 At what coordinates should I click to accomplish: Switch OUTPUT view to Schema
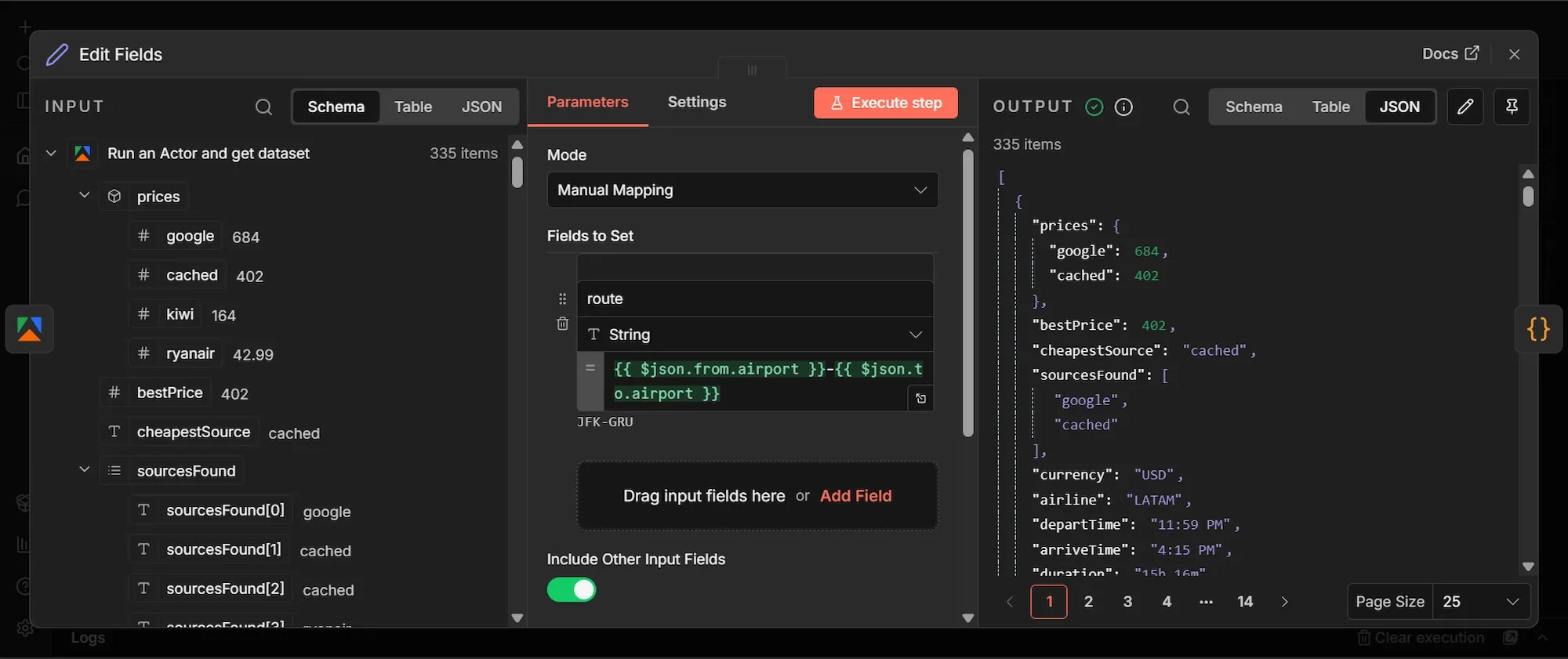click(1254, 107)
